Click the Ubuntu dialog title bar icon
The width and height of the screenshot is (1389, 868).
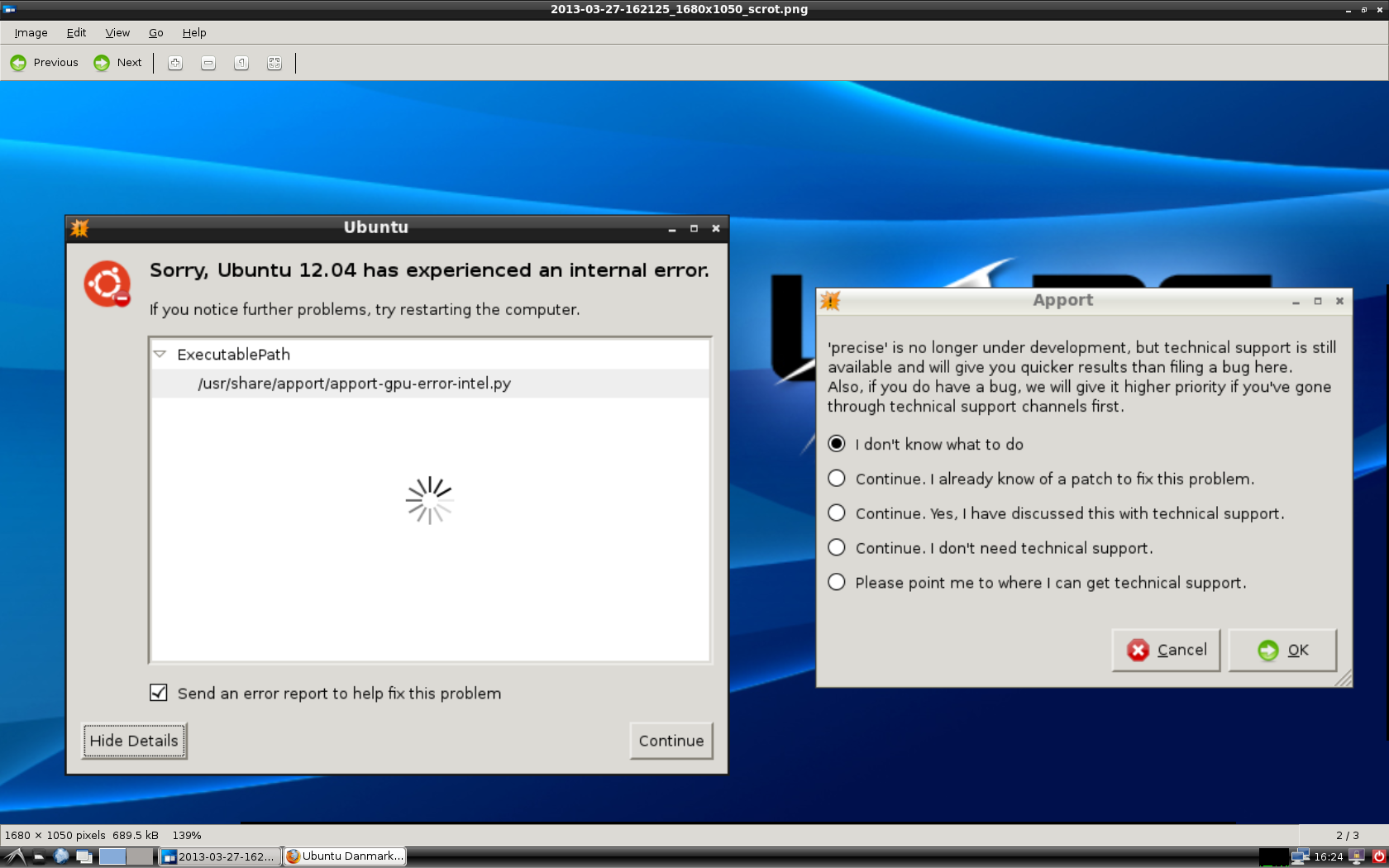point(79,228)
